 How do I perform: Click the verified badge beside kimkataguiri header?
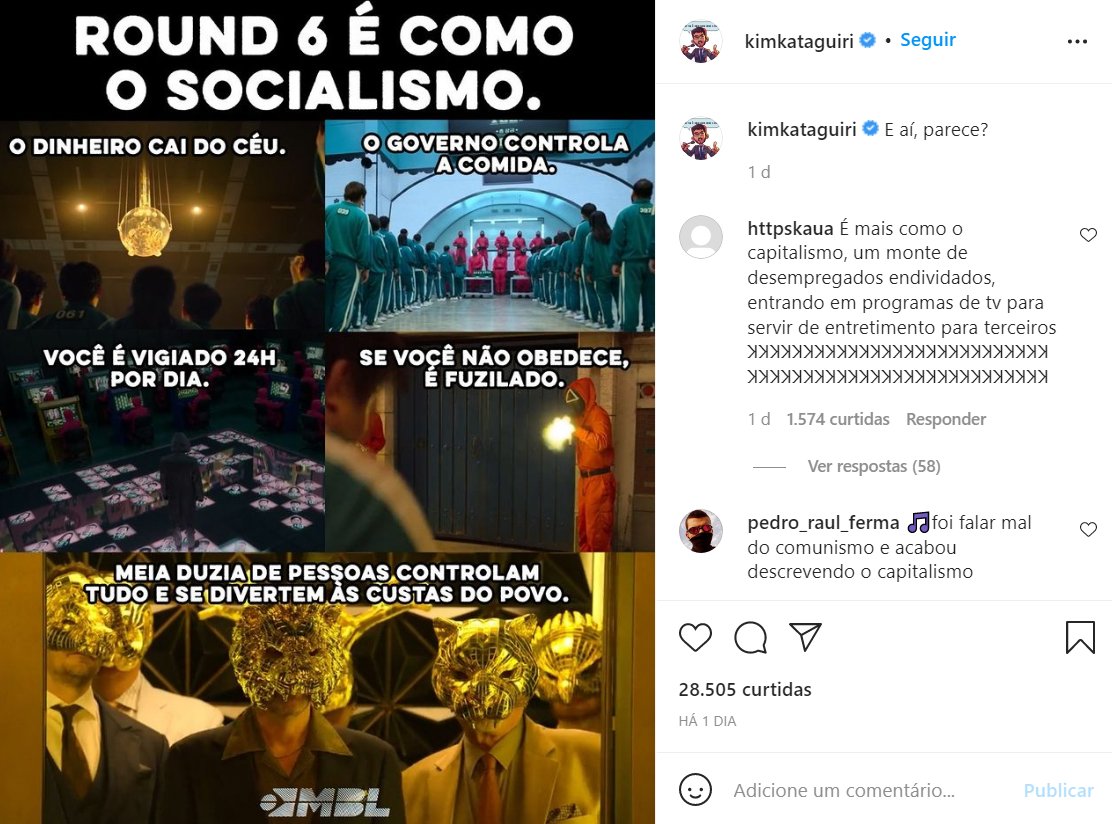click(867, 40)
